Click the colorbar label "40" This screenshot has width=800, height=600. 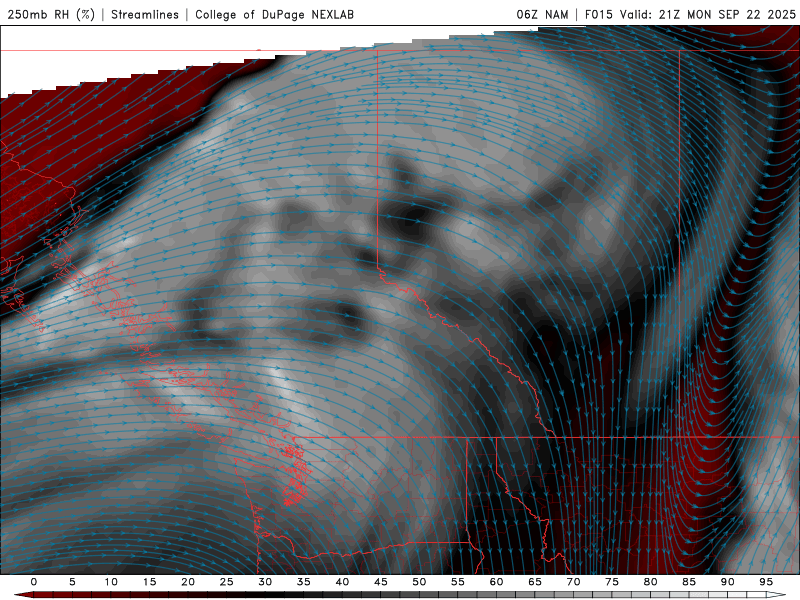(342, 582)
